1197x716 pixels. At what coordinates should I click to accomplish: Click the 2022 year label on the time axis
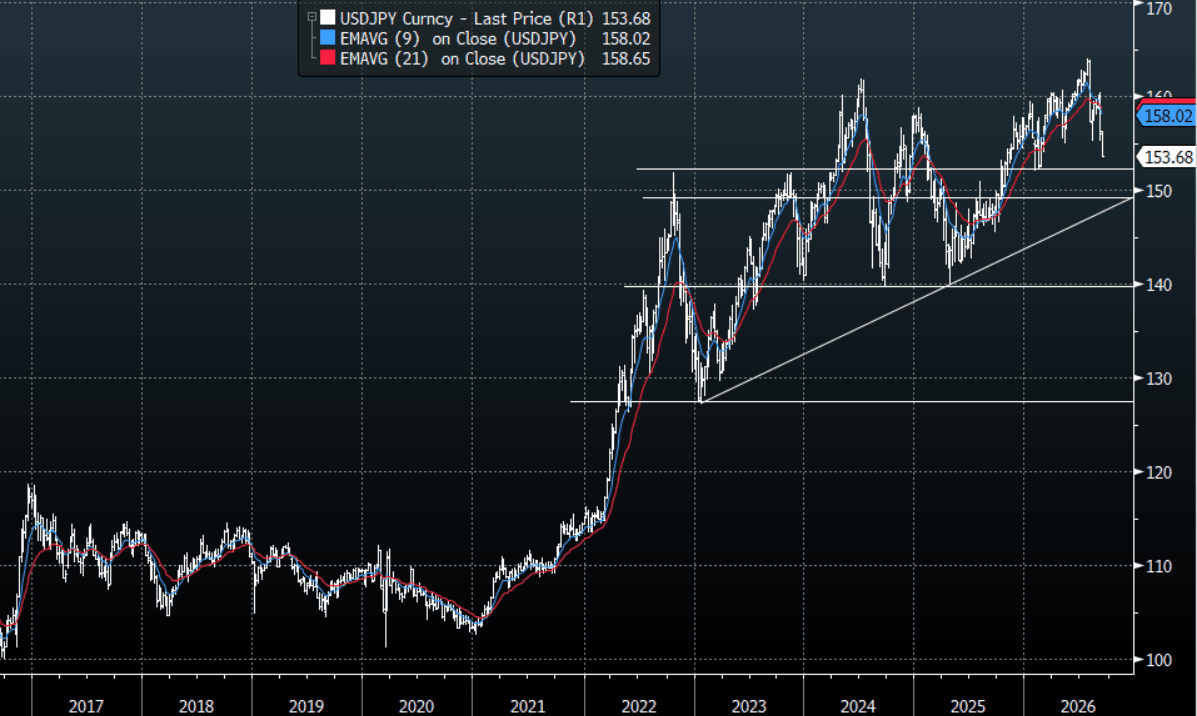click(x=639, y=706)
